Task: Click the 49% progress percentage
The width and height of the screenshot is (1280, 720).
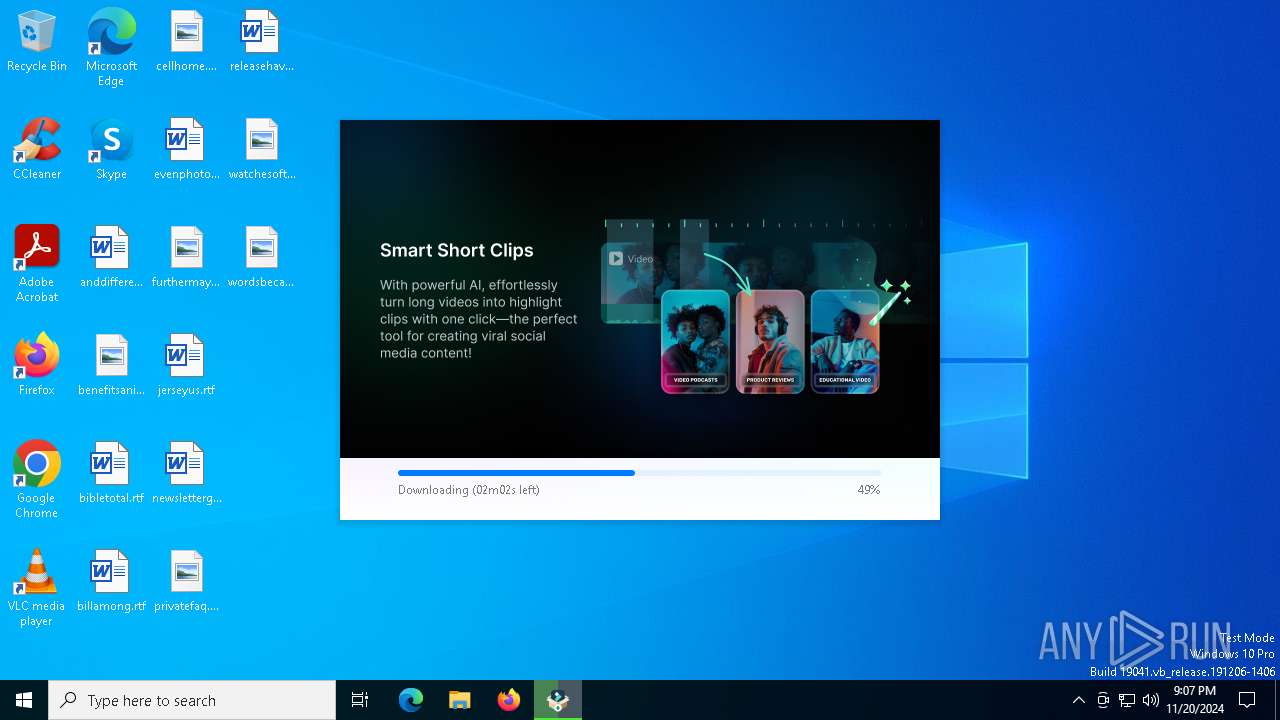Action: [x=868, y=490]
